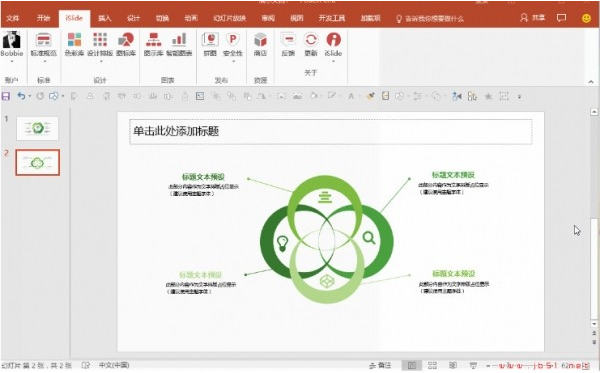Open the 文件 file tab

(x=13, y=18)
